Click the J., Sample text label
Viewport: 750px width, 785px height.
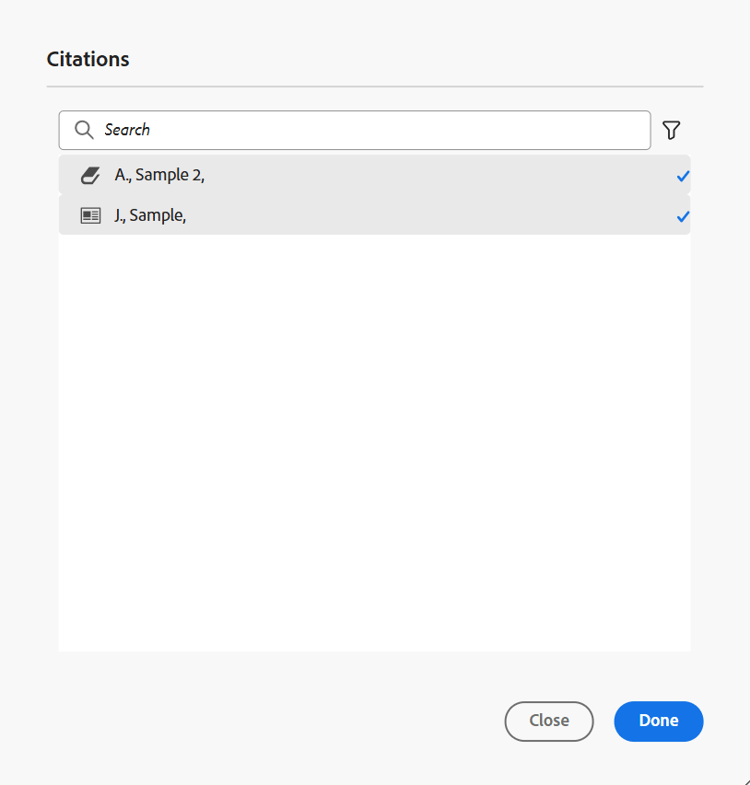click(150, 215)
